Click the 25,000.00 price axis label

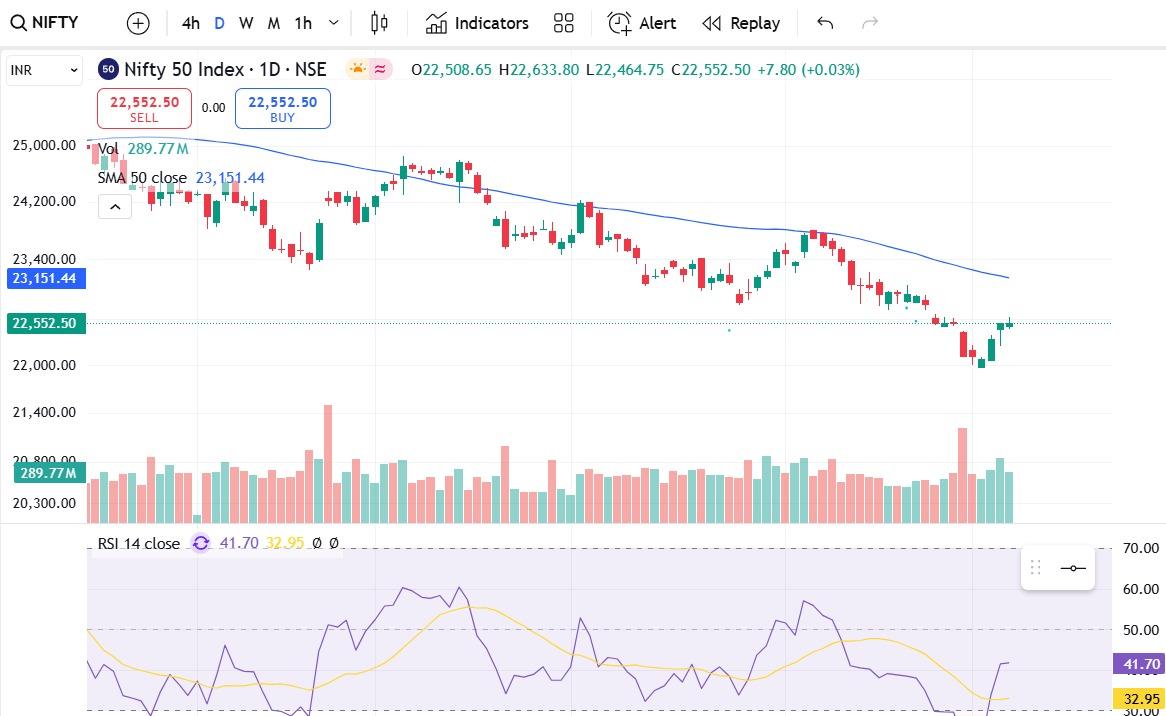[x=44, y=145]
